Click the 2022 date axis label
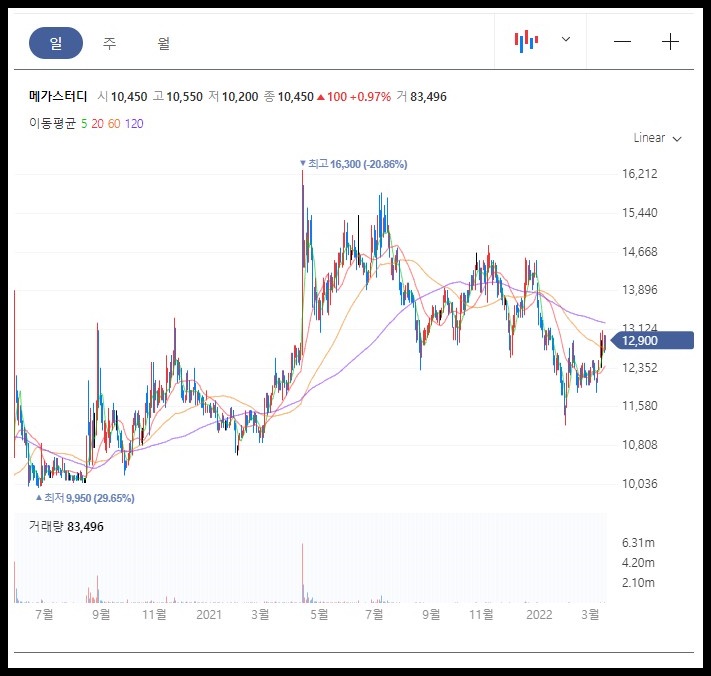The image size is (711, 676). tap(539, 615)
